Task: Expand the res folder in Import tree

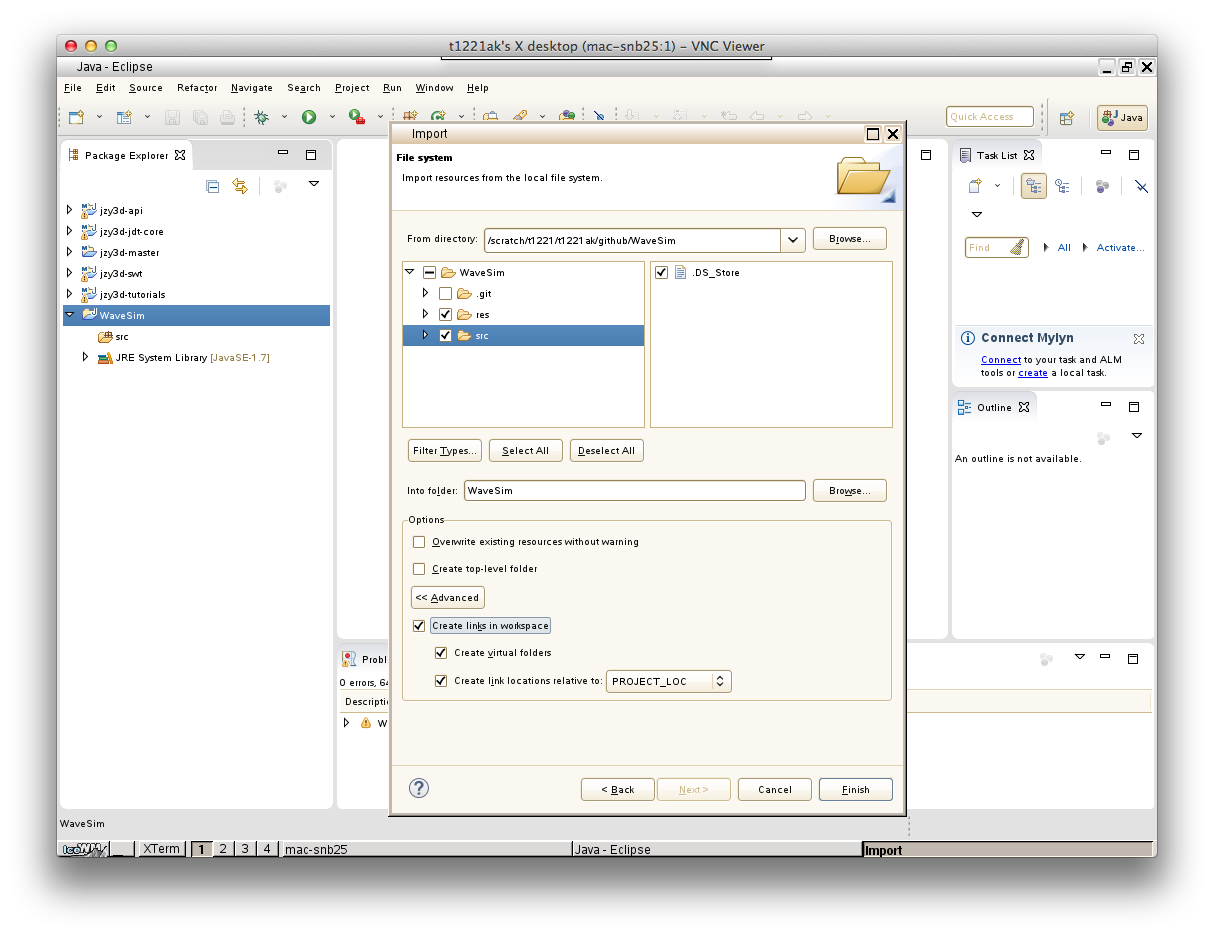Action: coord(426,315)
